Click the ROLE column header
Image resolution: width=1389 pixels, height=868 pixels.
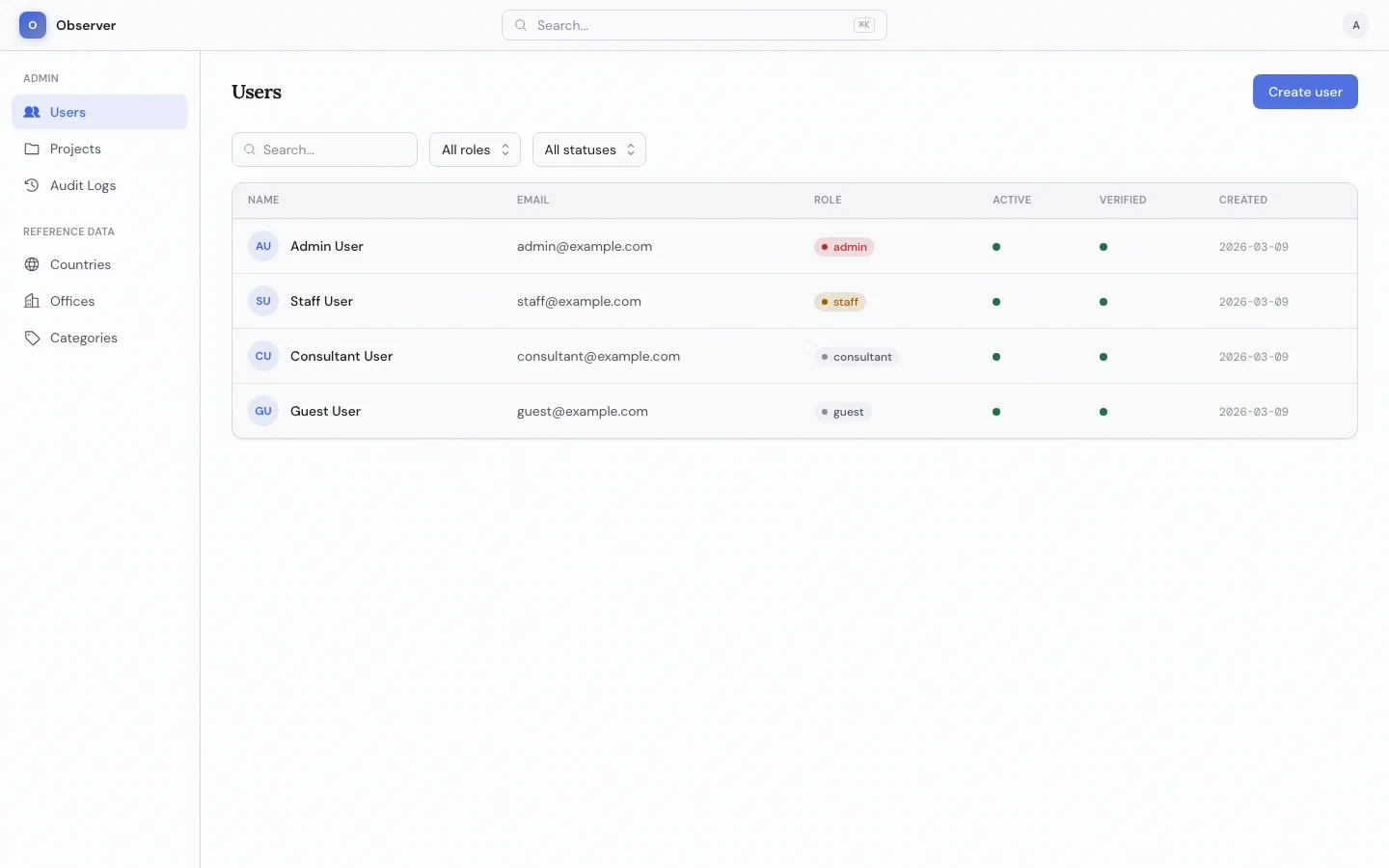coord(828,200)
